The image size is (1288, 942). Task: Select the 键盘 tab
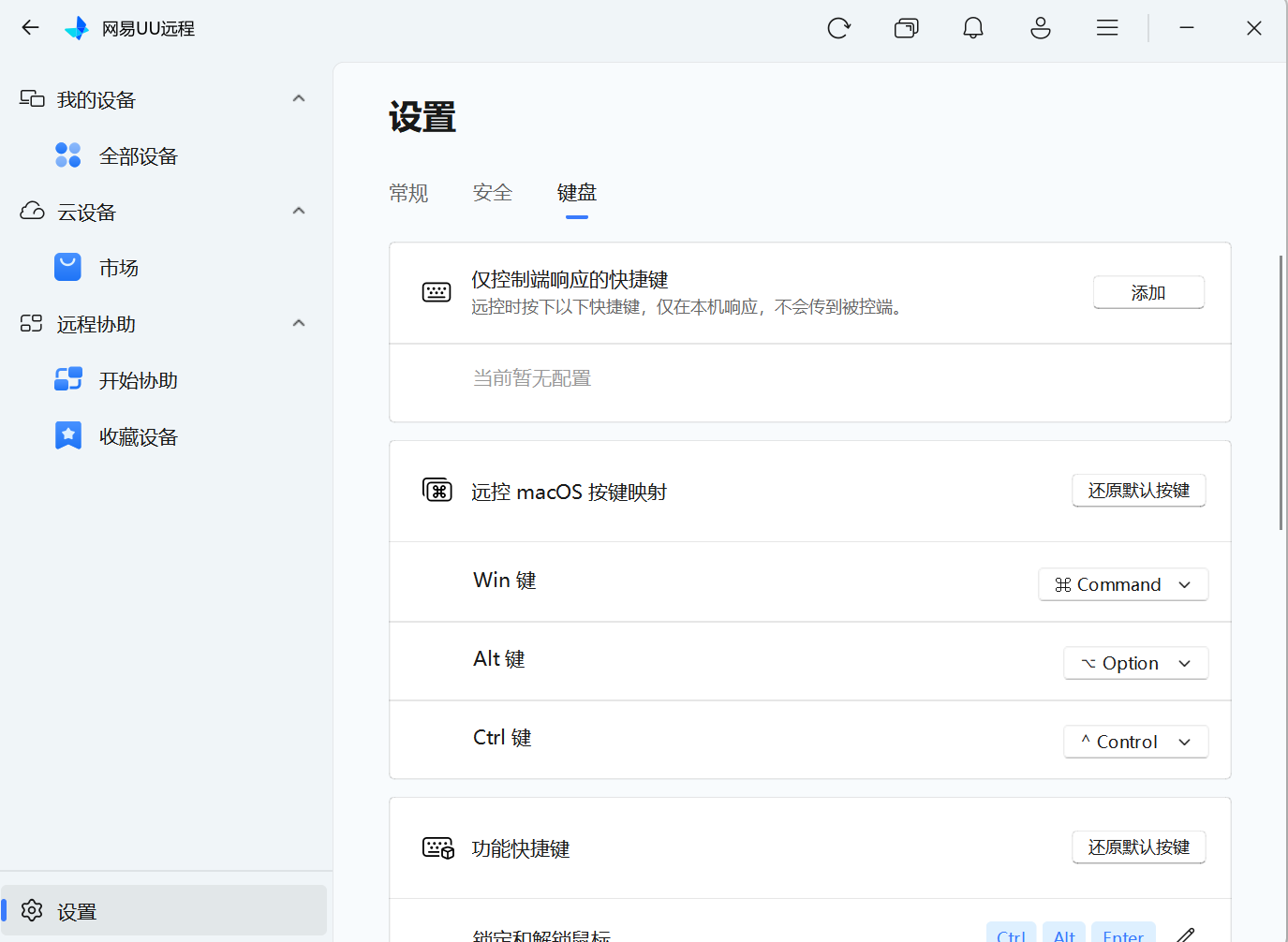(x=577, y=193)
